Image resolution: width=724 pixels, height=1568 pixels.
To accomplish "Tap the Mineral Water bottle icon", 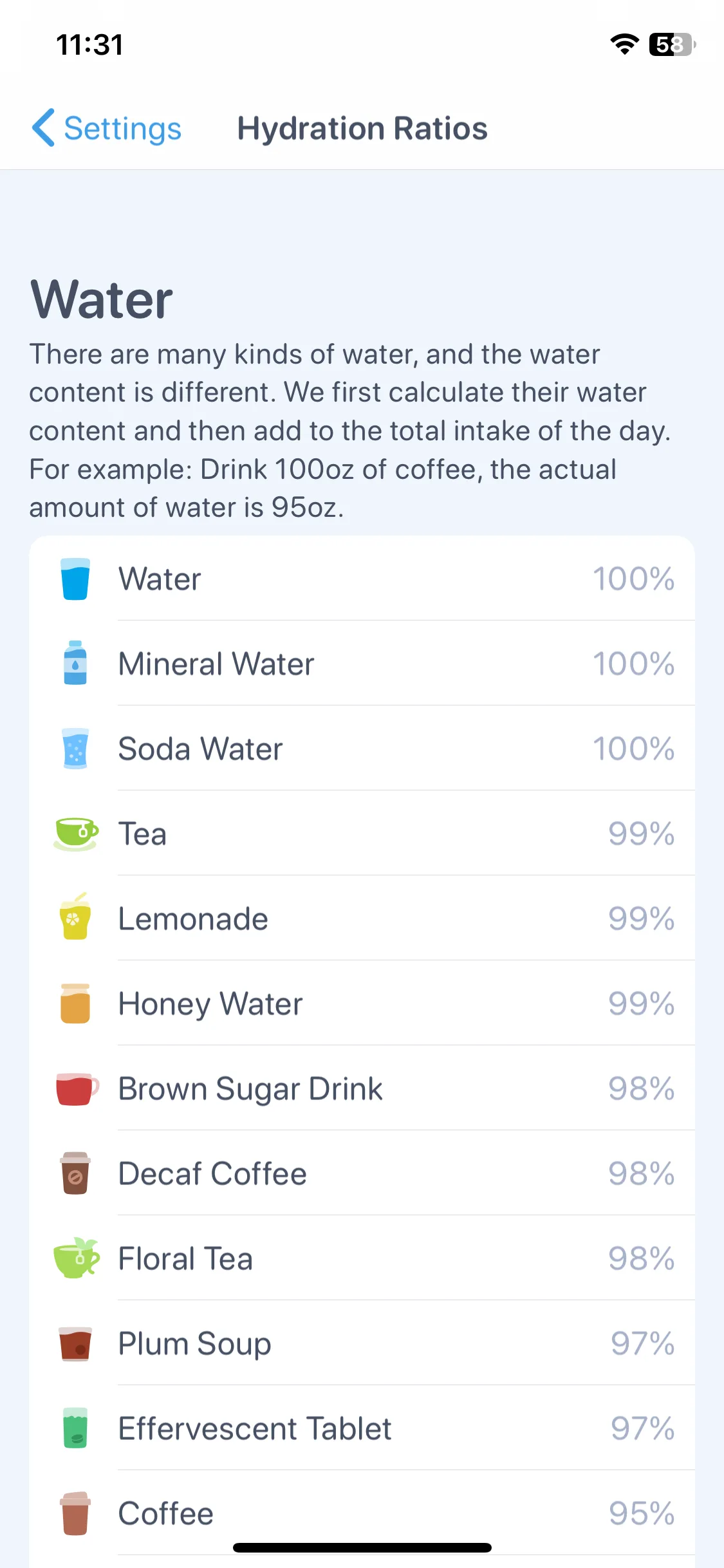I will tap(75, 663).
